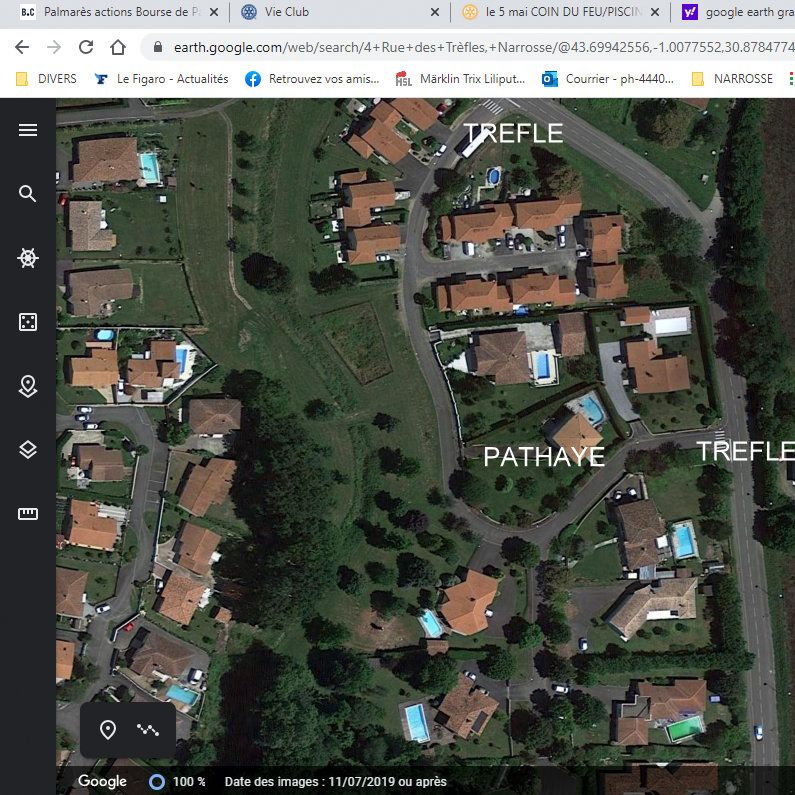The image size is (795, 795).
Task: Draw a line or shape tool
Action: pos(148,730)
